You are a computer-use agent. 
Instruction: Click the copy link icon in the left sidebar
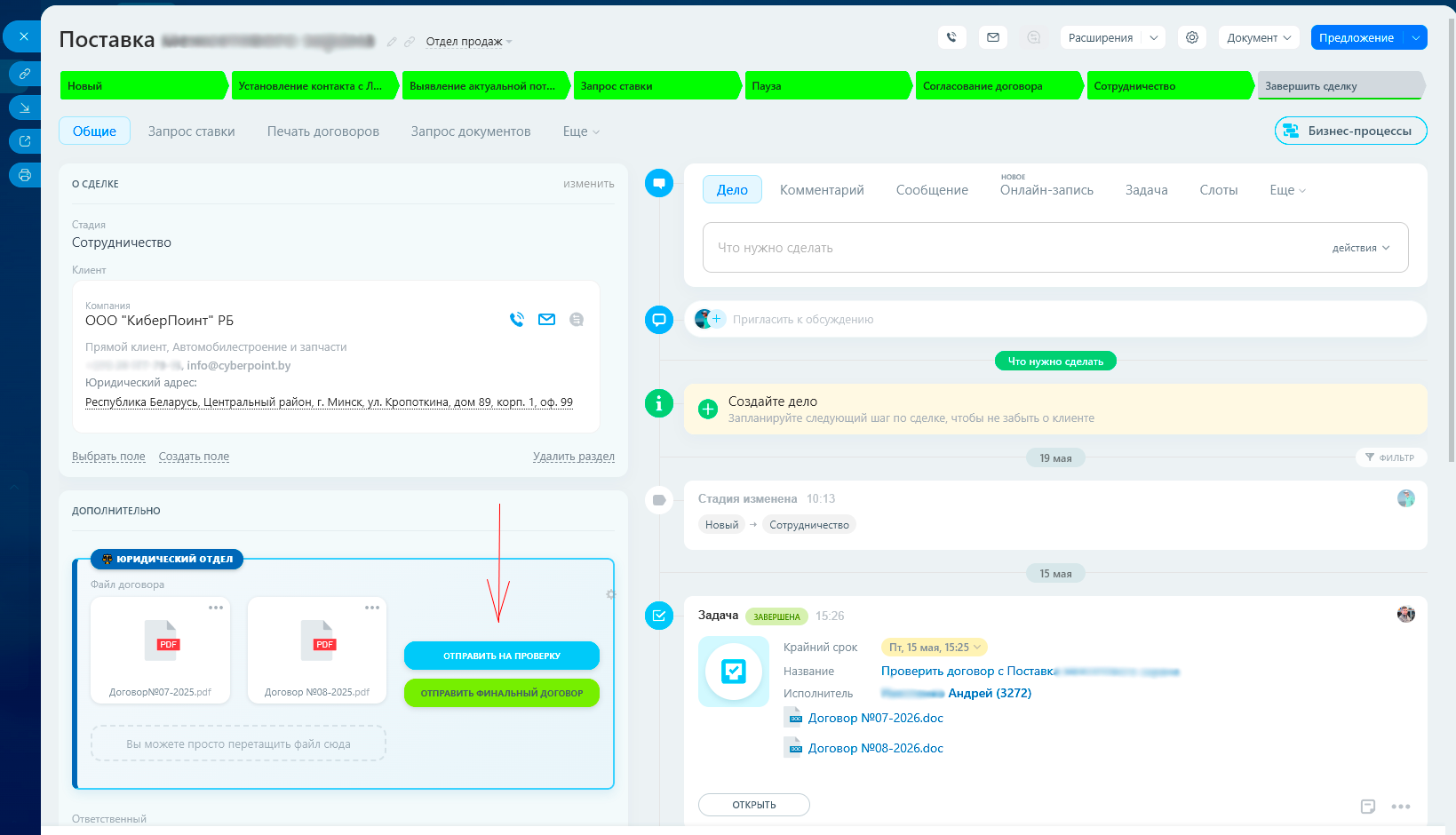point(25,74)
